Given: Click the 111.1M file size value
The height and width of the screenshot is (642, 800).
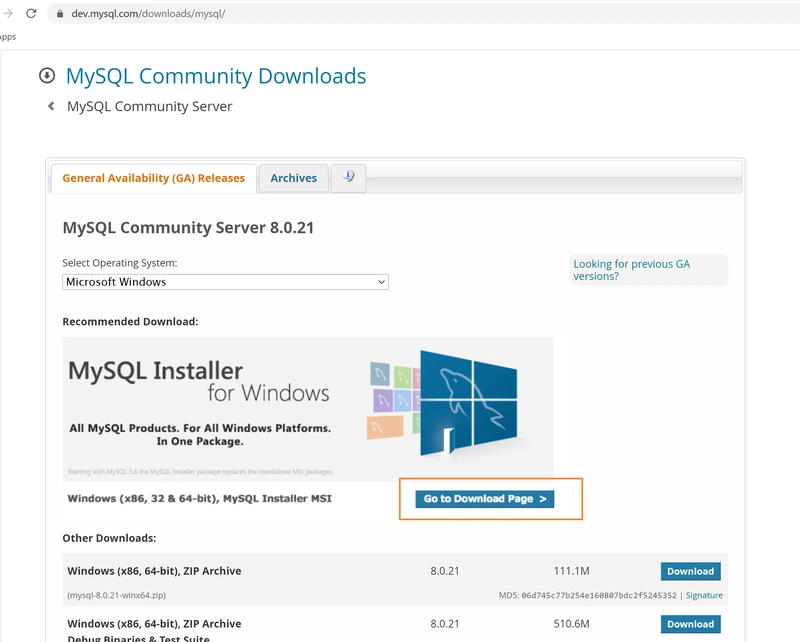Looking at the screenshot, I should click(x=571, y=571).
